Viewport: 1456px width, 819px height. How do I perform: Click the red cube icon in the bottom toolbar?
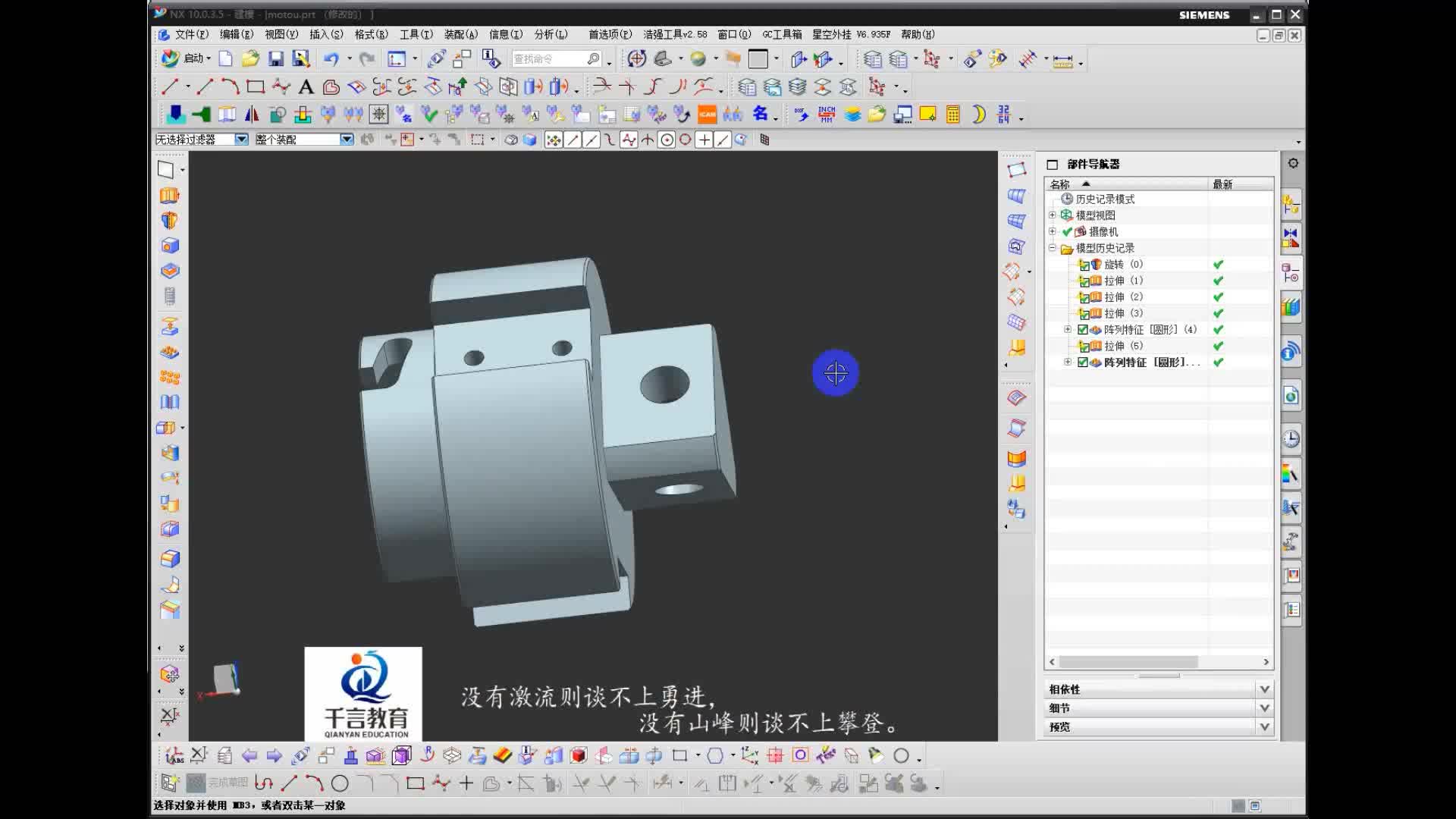[579, 756]
